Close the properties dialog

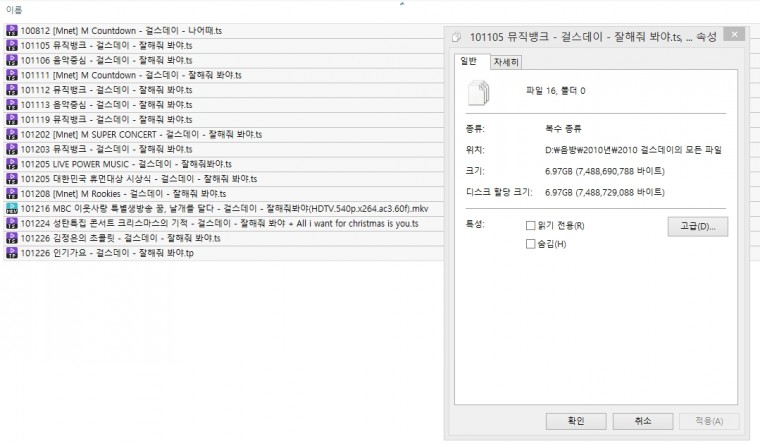pyautogui.click(x=734, y=34)
